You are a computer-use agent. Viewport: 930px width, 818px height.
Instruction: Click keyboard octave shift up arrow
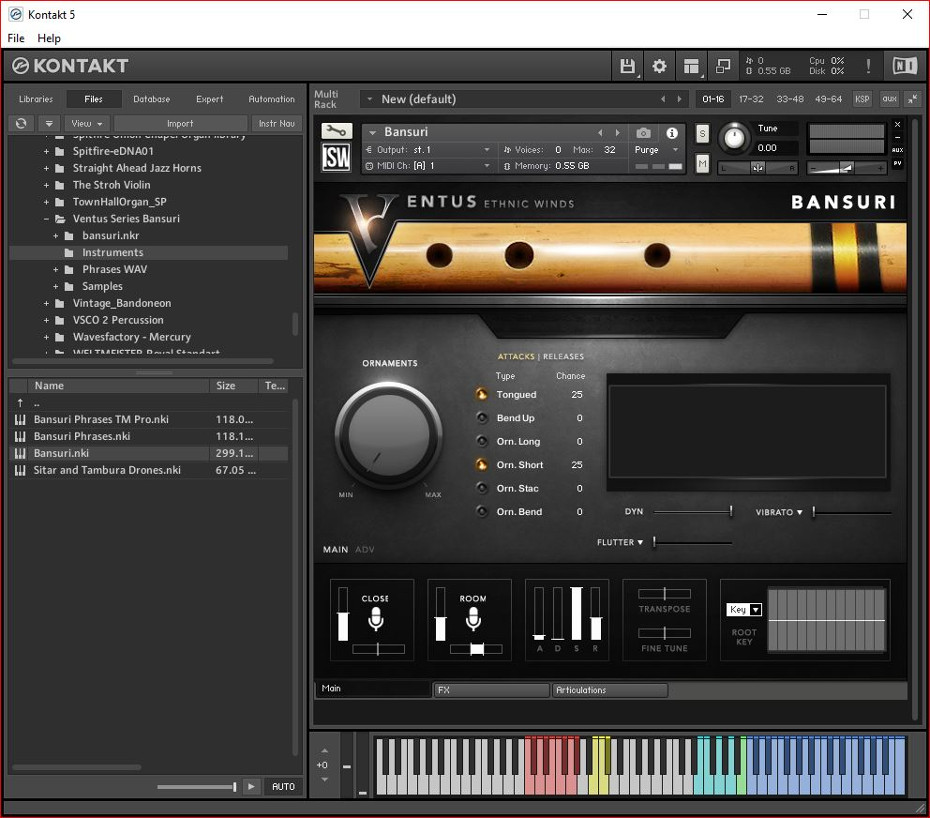point(324,751)
